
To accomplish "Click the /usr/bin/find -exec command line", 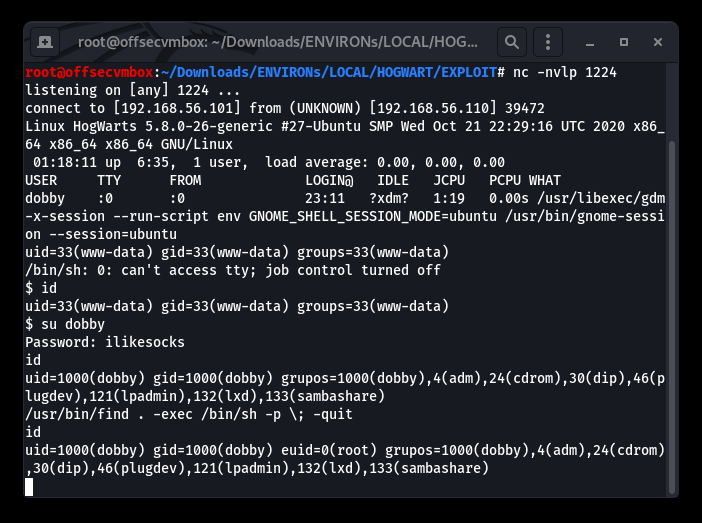I will click(189, 414).
